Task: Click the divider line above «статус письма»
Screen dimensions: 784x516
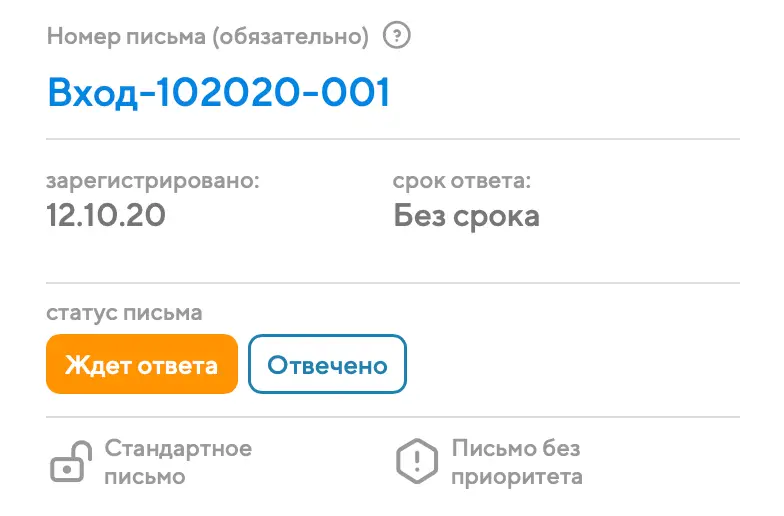Action: click(x=392, y=283)
